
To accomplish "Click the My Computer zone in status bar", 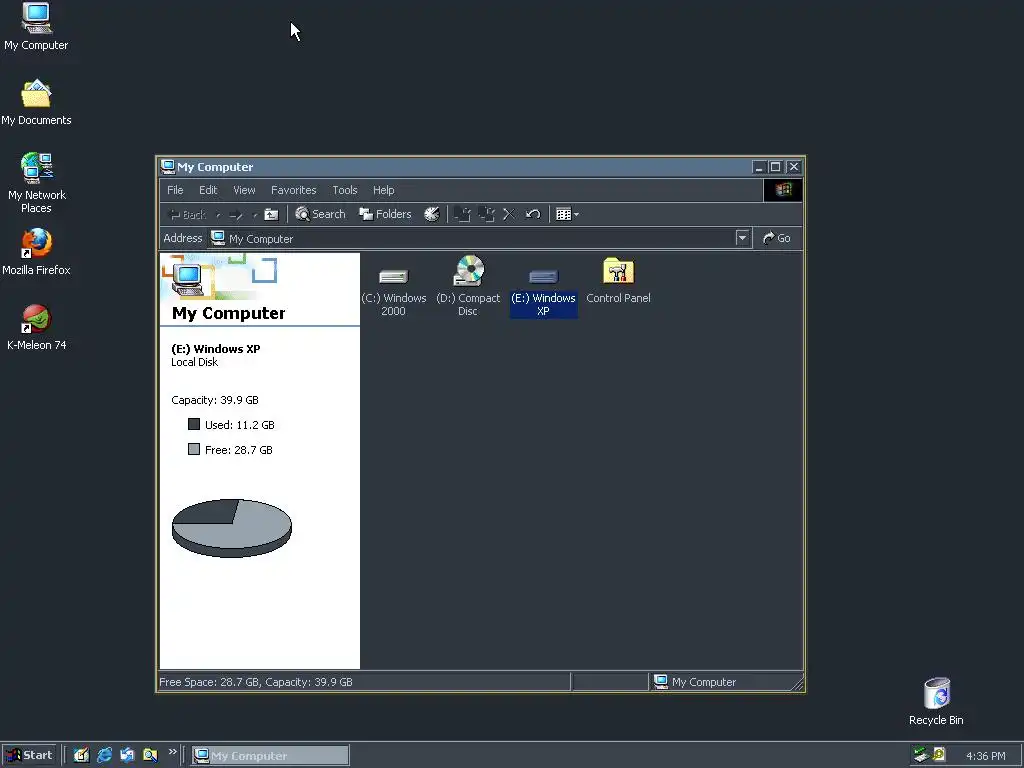I will coord(726,682).
